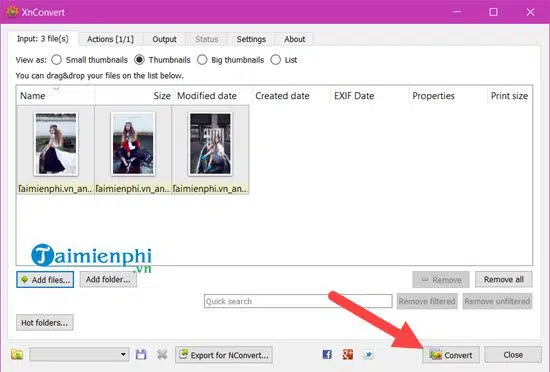The height and width of the screenshot is (372, 550).
Task: Click the Google Plus icon
Action: [x=347, y=354]
